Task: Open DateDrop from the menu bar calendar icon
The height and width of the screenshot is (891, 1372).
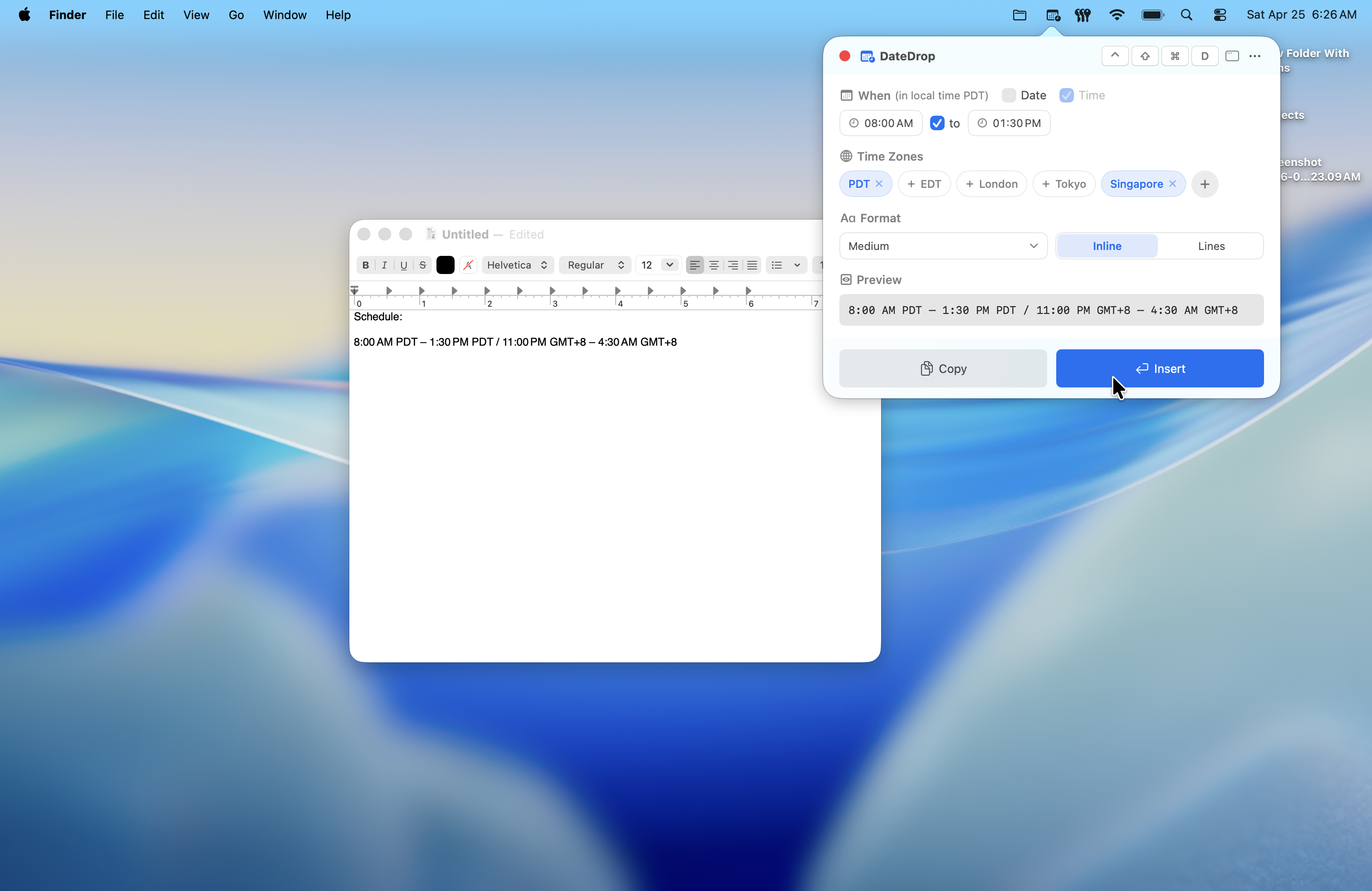Action: (1053, 15)
